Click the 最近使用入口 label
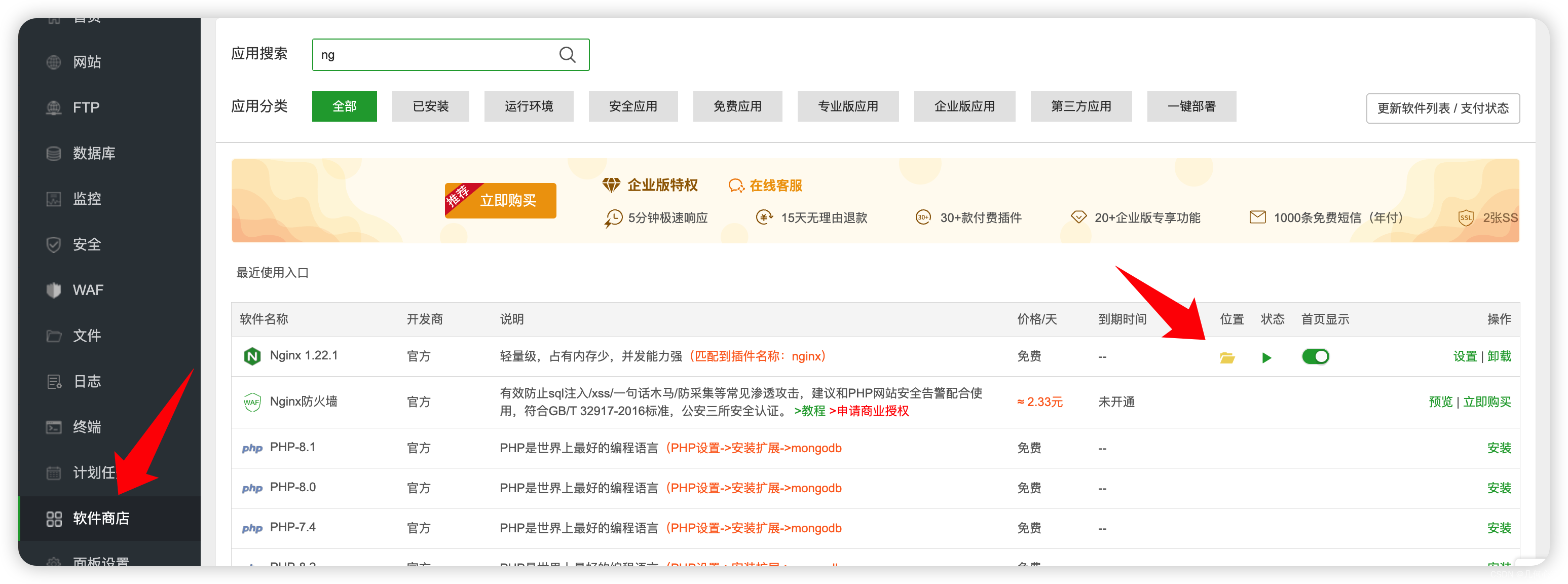The height and width of the screenshot is (584, 1568). click(x=272, y=273)
